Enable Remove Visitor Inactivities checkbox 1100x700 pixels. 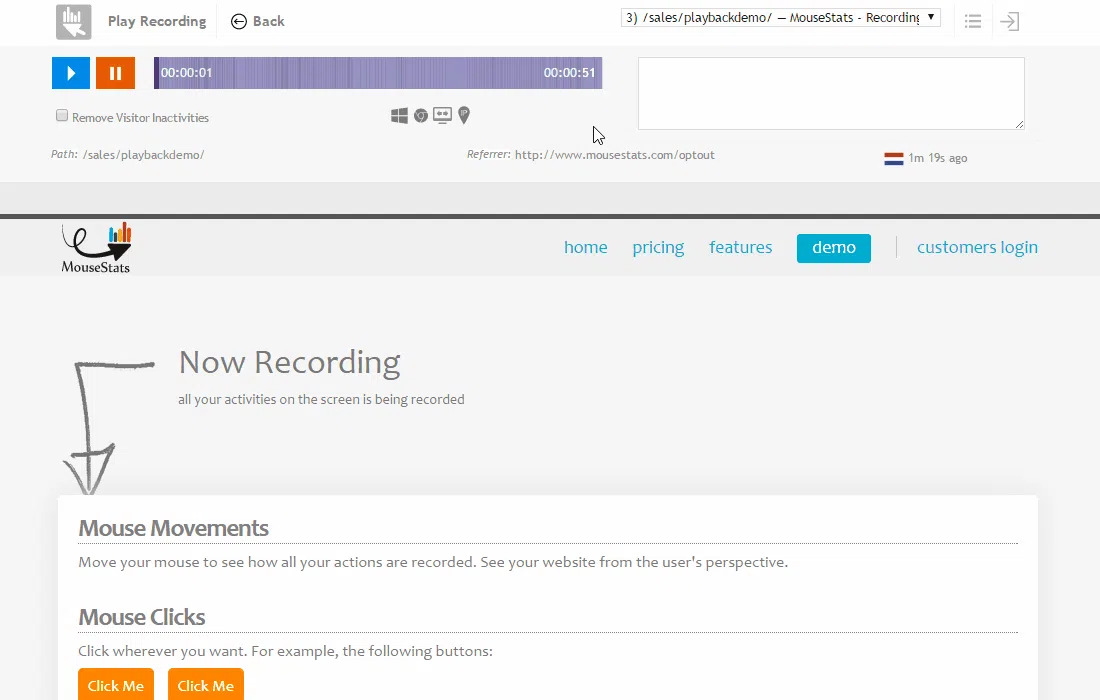pyautogui.click(x=62, y=116)
